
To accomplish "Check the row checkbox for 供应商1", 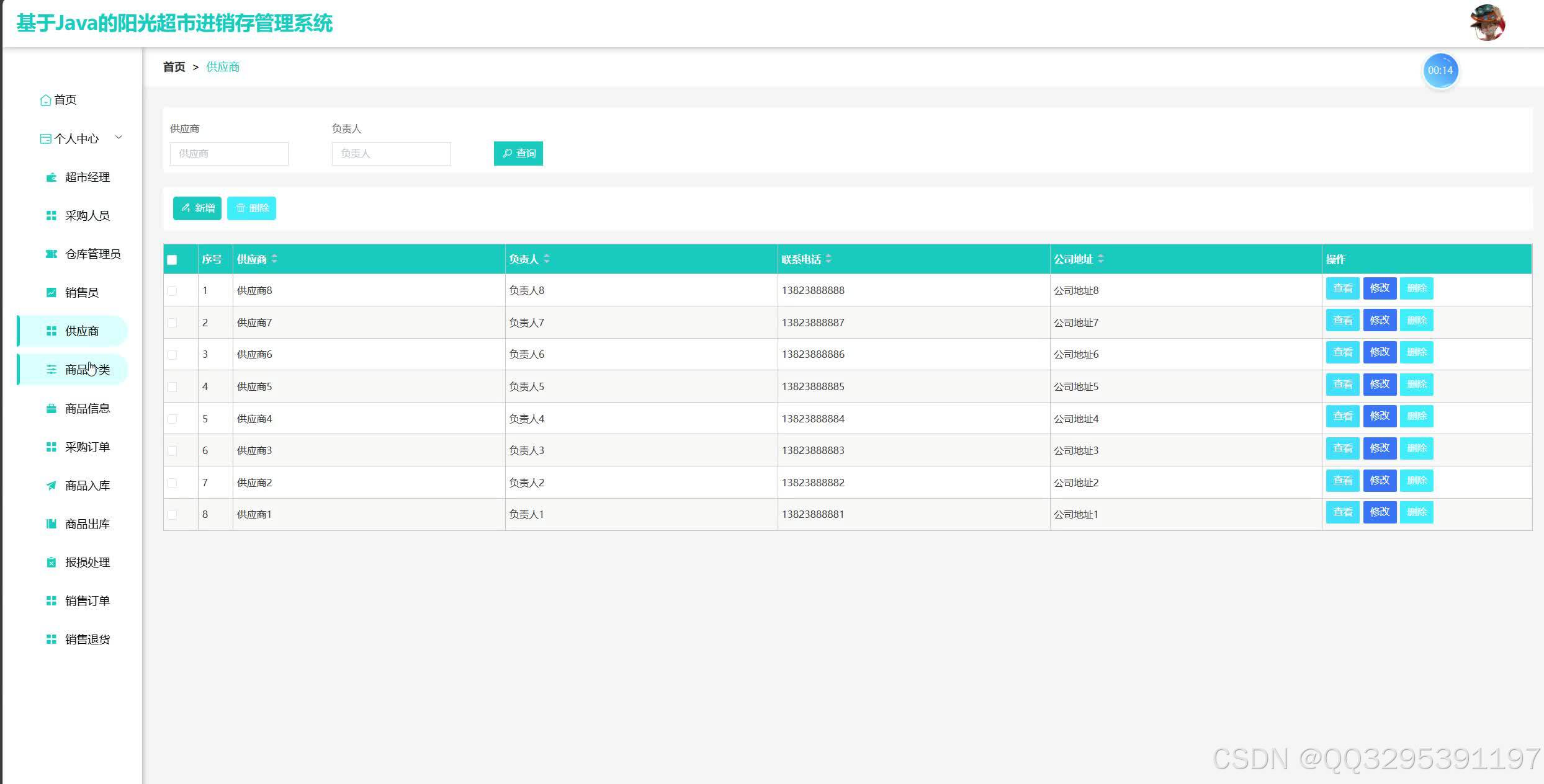I will click(172, 515).
